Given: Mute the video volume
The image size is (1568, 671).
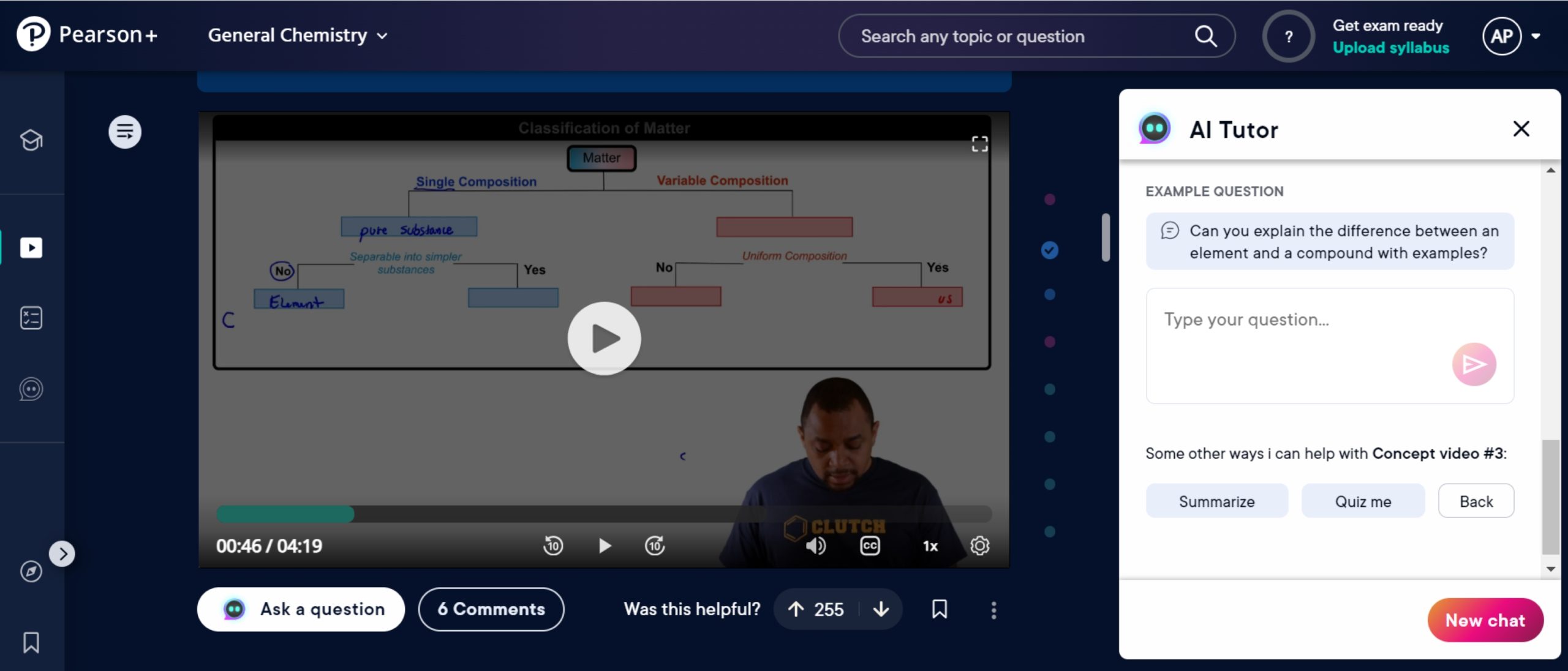Looking at the screenshot, I should [815, 545].
